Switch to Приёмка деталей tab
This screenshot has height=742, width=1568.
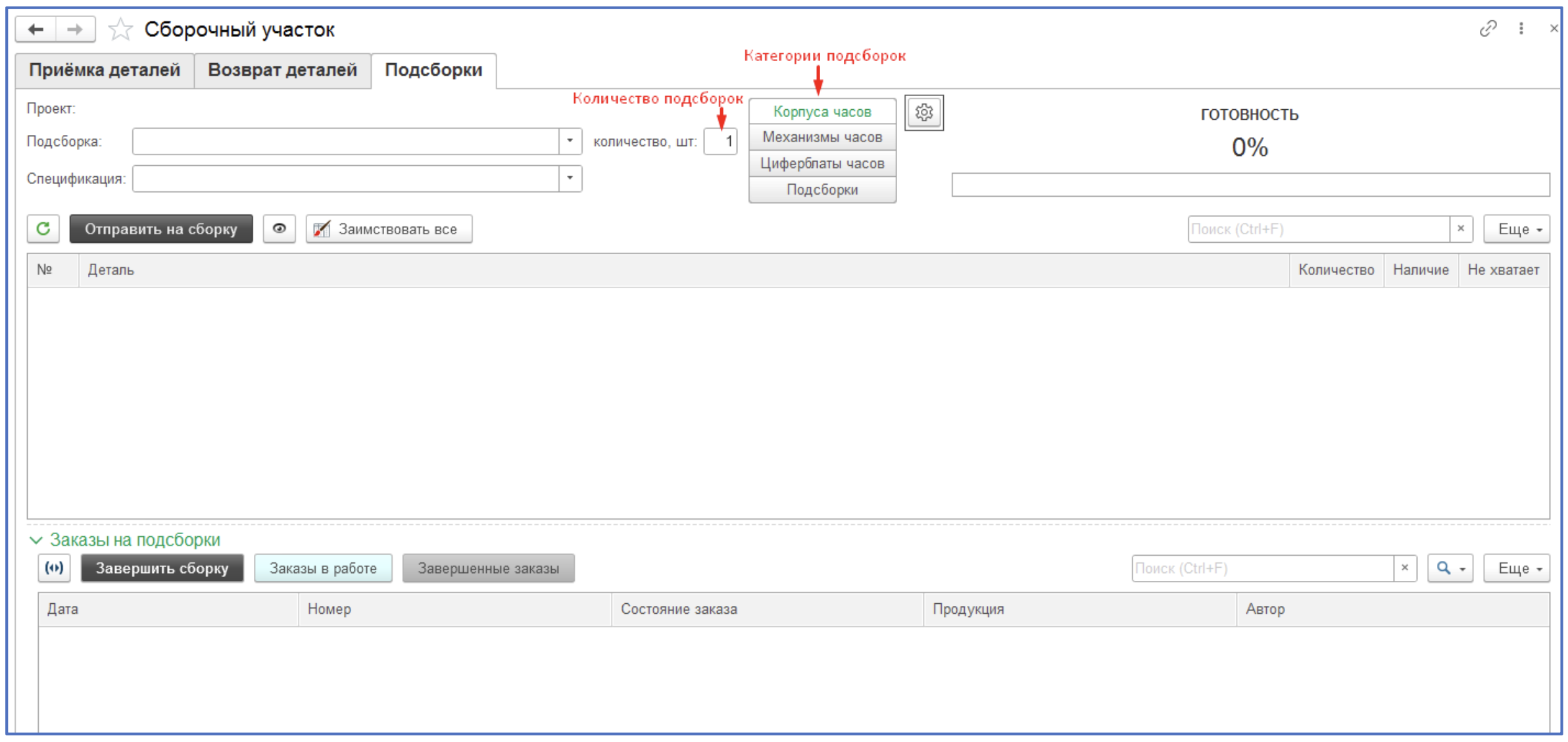click(x=105, y=70)
